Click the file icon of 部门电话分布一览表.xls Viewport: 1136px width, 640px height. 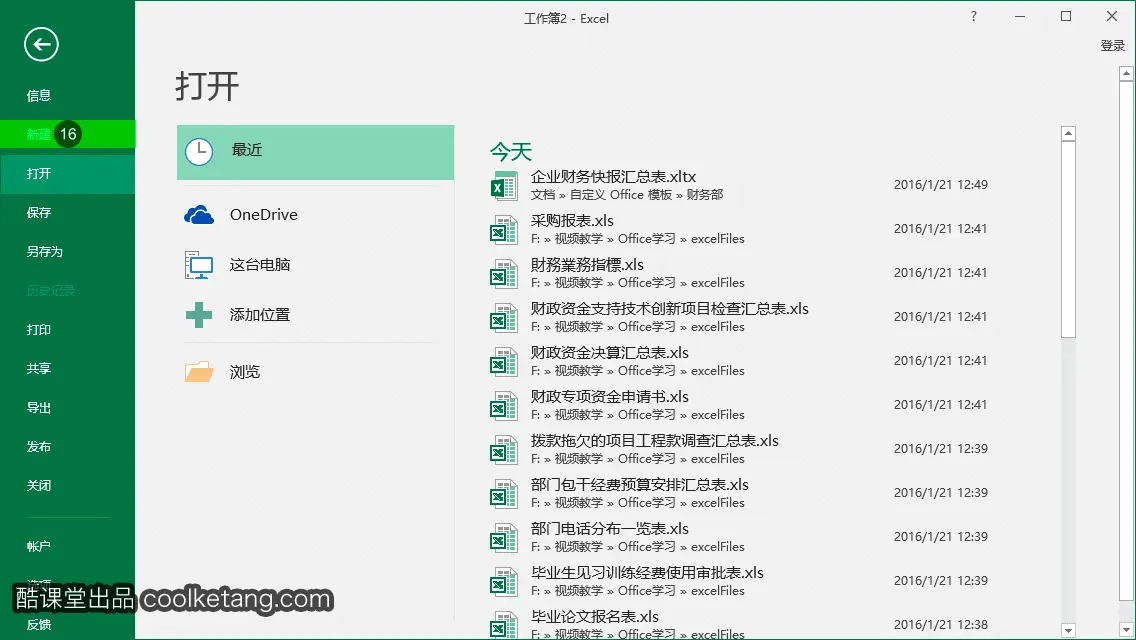click(x=504, y=538)
